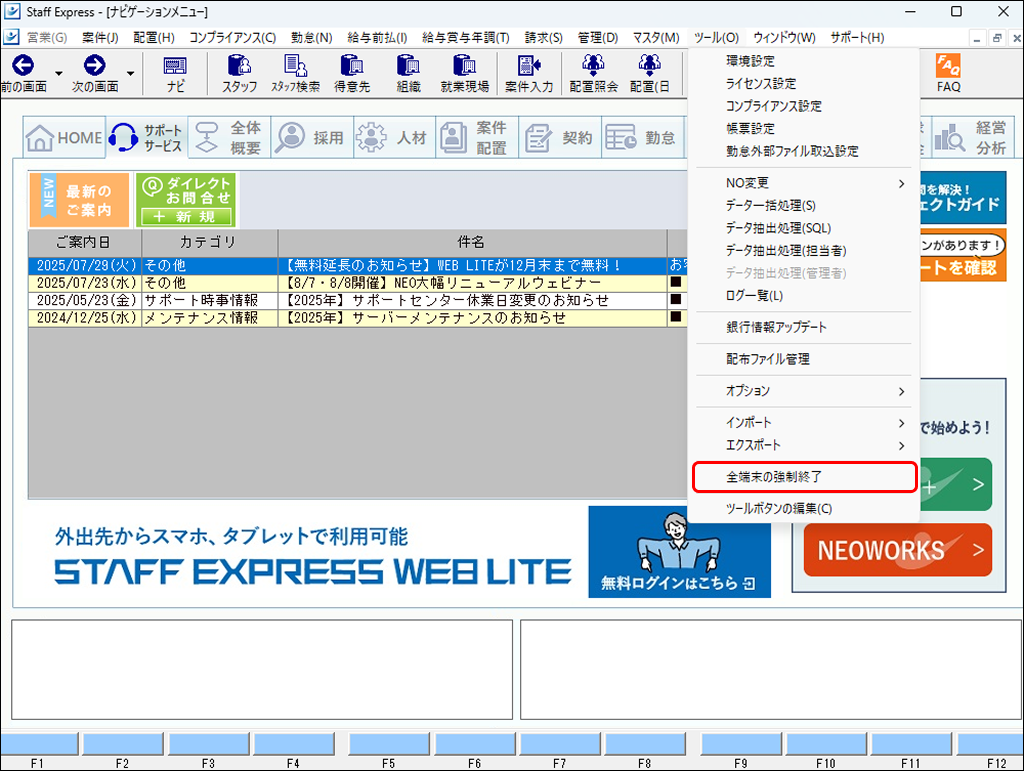Screen dimensions: 1024x771
Task: Choose 環境設定 from the Tools menu
Action: [803, 61]
